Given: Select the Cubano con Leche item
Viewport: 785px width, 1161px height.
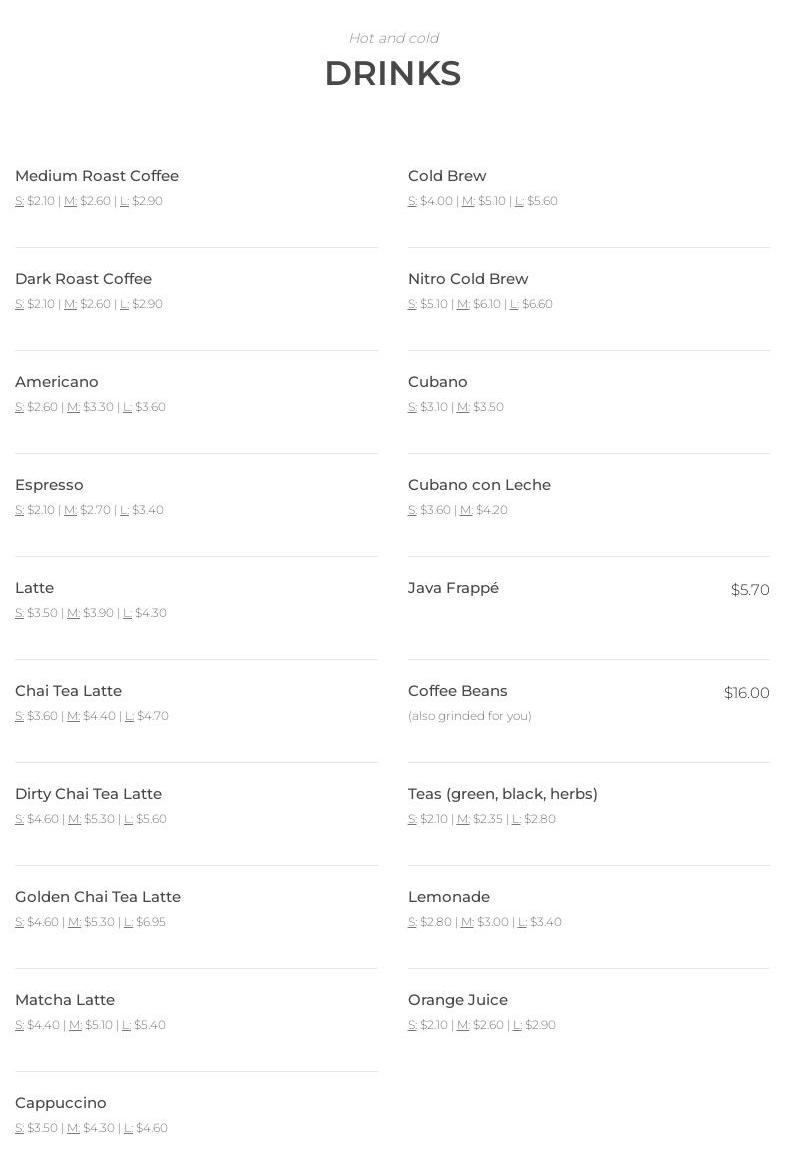Looking at the screenshot, I should pos(479,485).
